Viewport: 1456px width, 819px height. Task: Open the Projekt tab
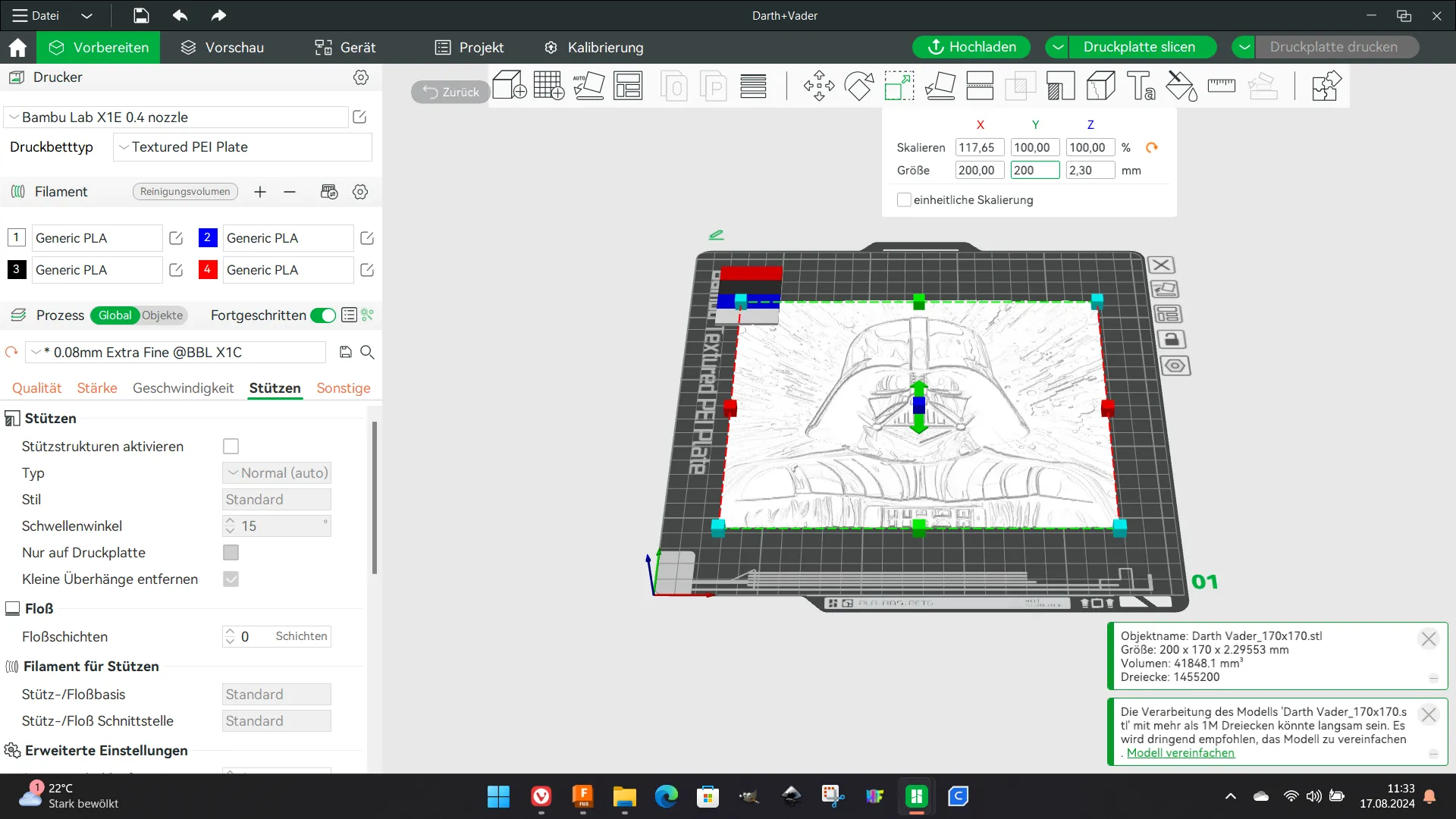[x=469, y=48]
